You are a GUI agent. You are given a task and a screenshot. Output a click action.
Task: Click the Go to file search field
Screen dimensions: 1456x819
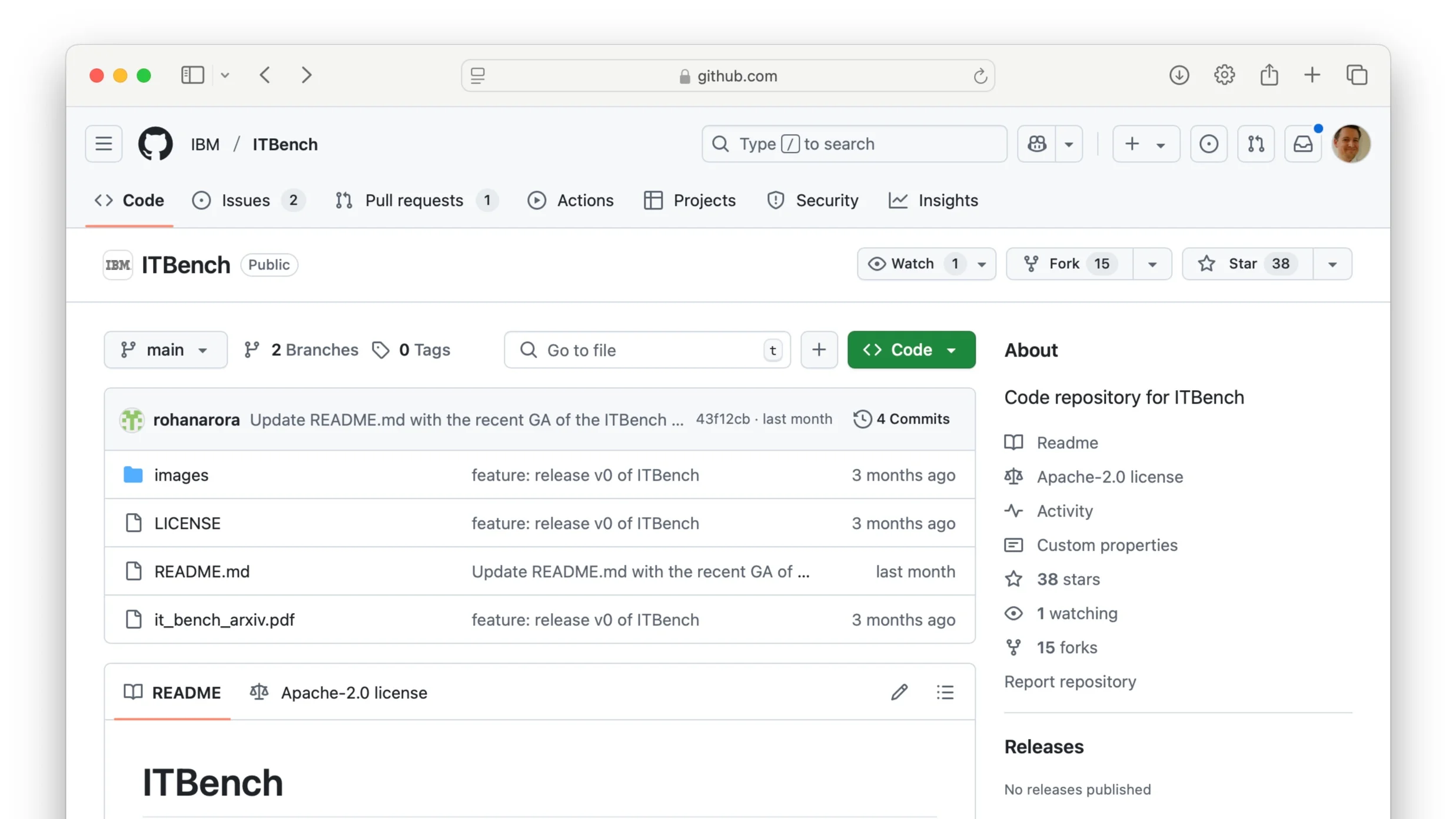[x=647, y=349]
